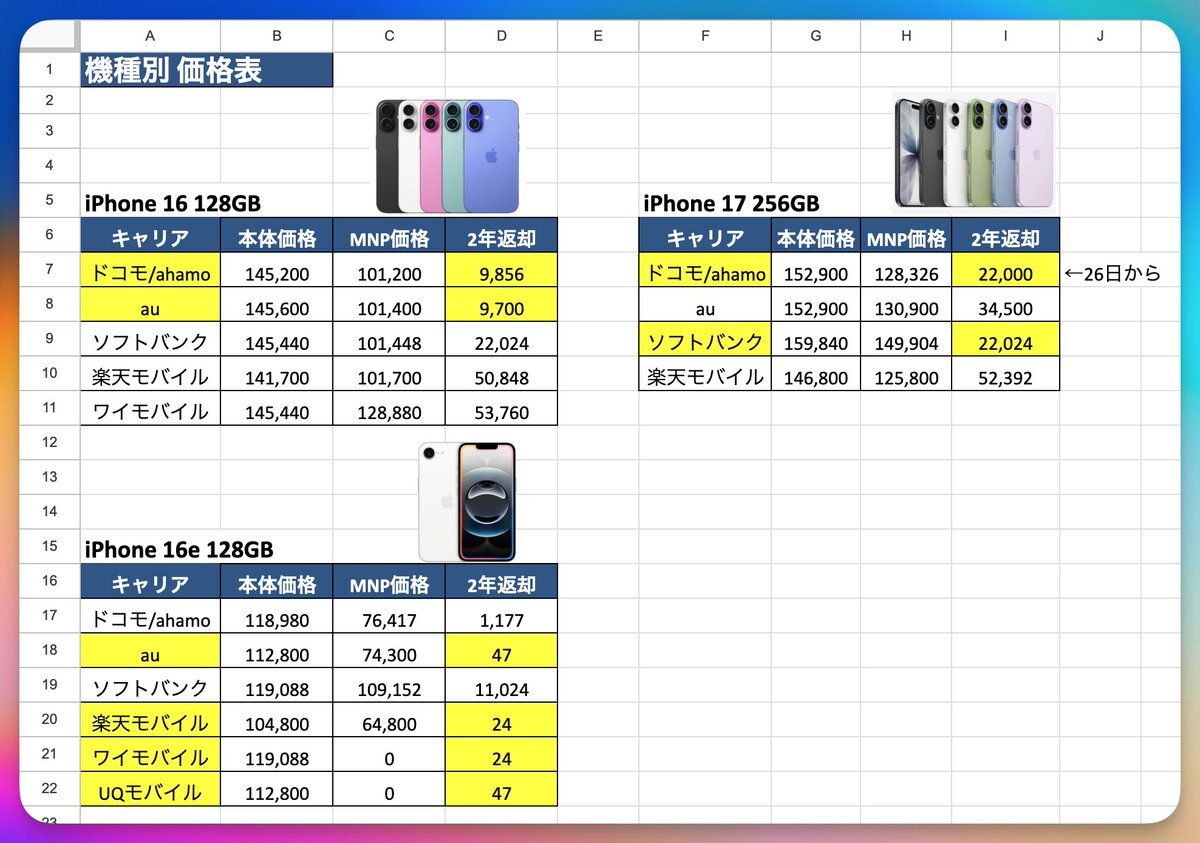1200x843 pixels.
Task: Select row 16 header
Action: pos(49,581)
